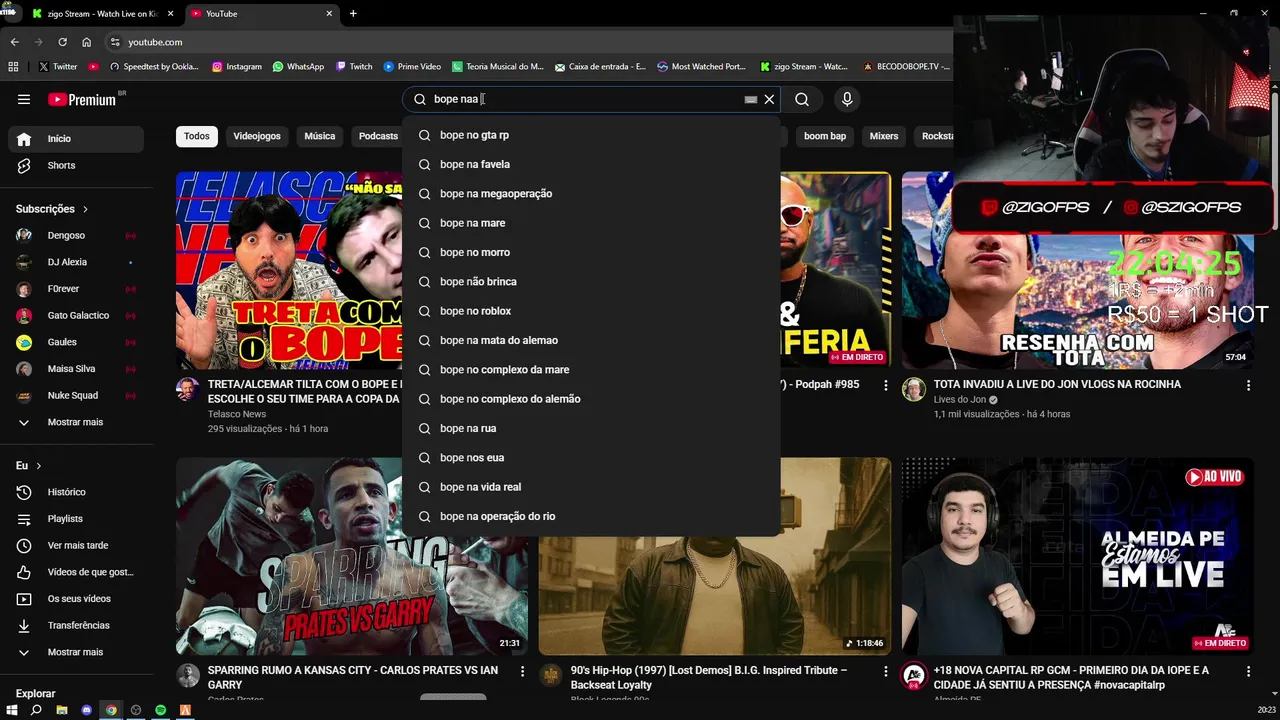This screenshot has width=1280, height=720.
Task: Open the 'TRETA COM O BOPE' video thumbnail
Action: pos(289,270)
